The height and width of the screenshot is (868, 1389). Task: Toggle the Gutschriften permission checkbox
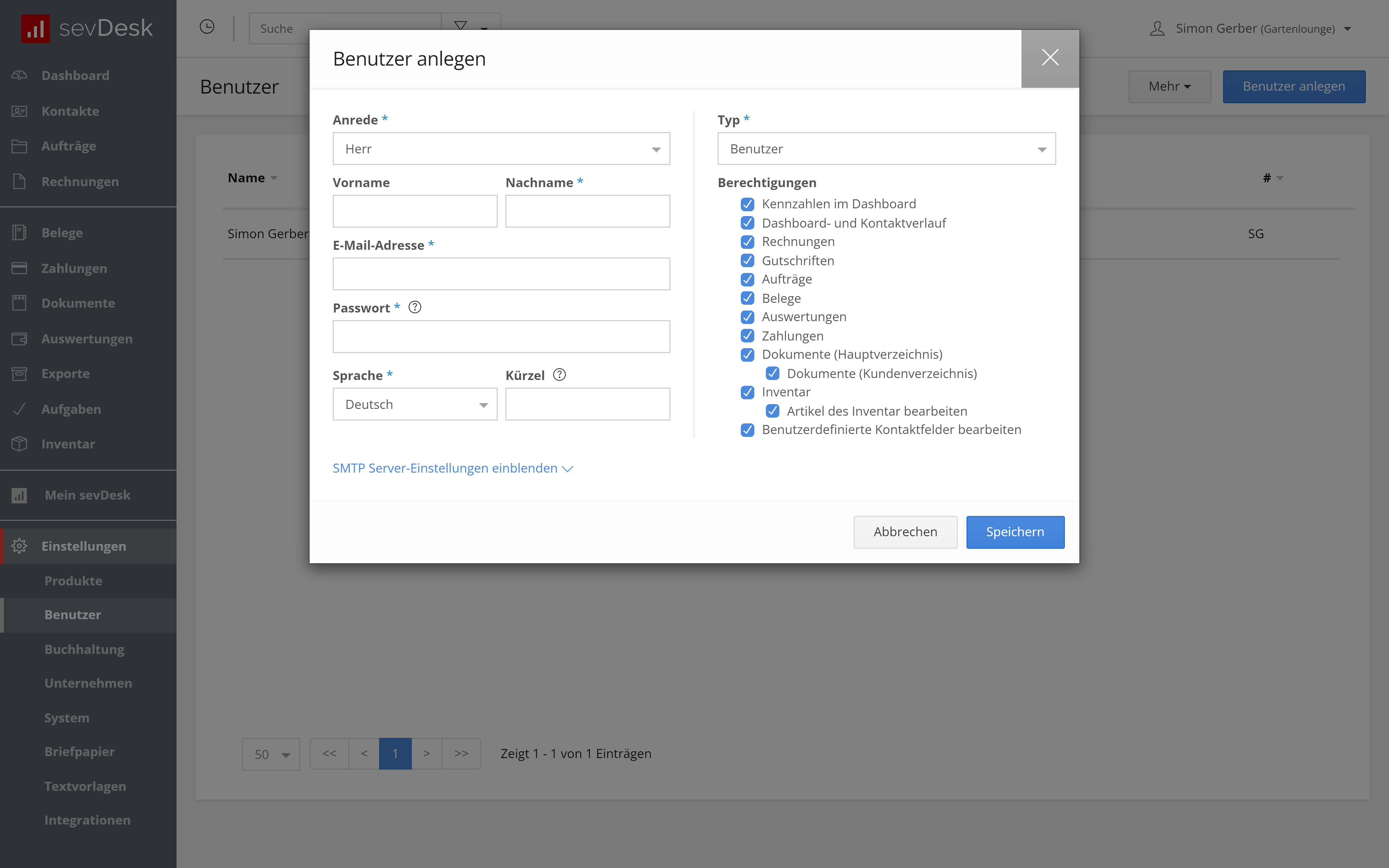pos(747,261)
